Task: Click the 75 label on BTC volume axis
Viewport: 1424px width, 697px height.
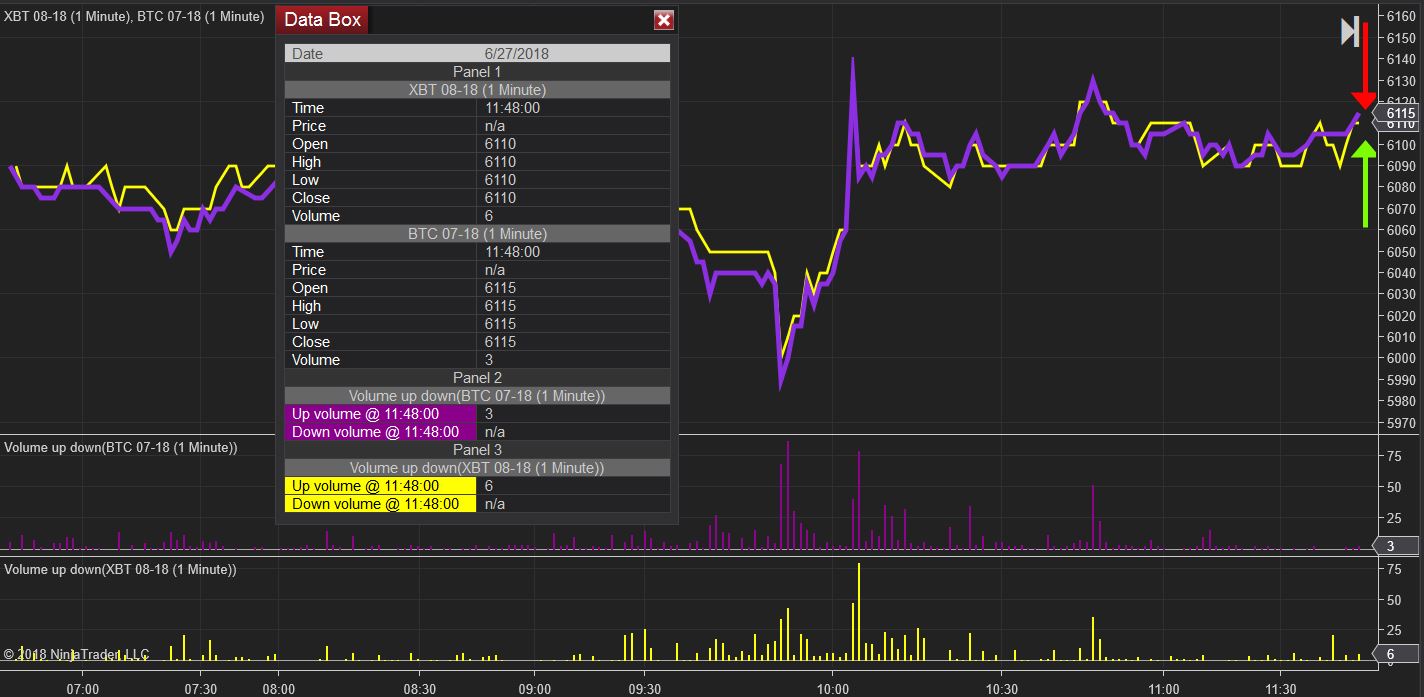Action: pyautogui.click(x=1393, y=456)
